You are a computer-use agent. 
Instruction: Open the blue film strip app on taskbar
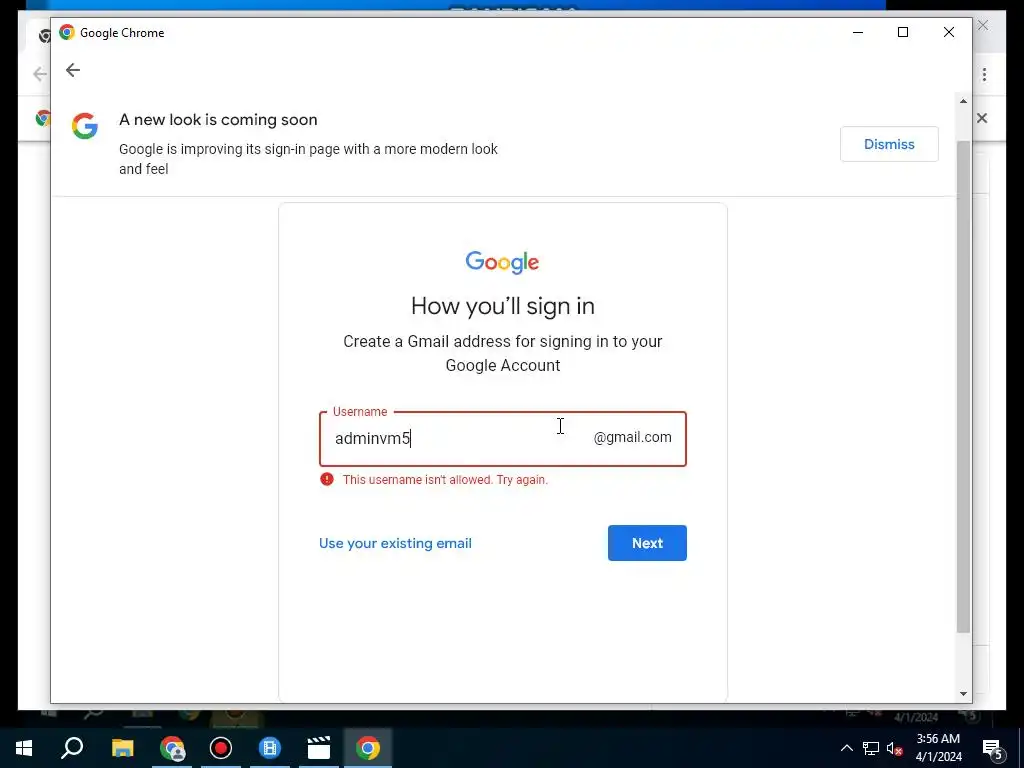[270, 748]
